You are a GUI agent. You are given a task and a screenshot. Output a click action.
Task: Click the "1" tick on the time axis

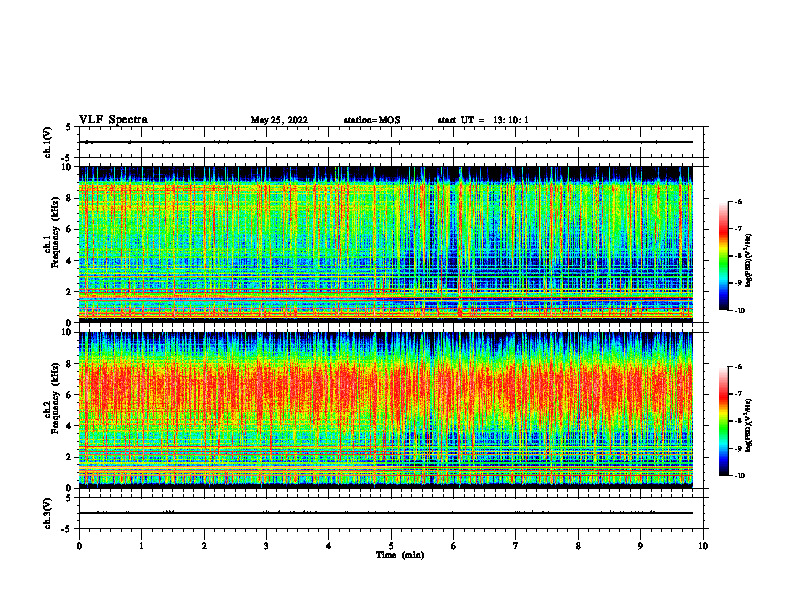[x=141, y=546]
